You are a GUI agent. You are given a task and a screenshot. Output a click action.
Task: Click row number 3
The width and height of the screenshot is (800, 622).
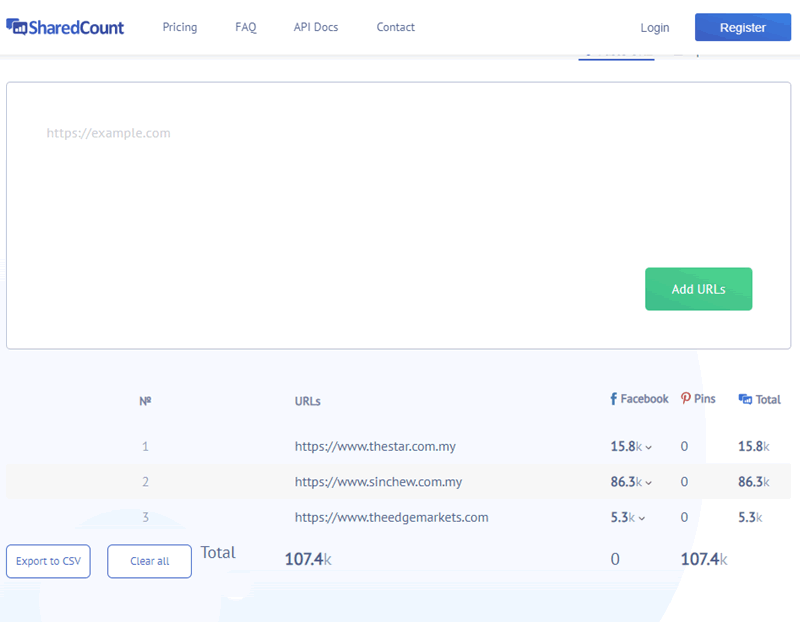pos(145,517)
